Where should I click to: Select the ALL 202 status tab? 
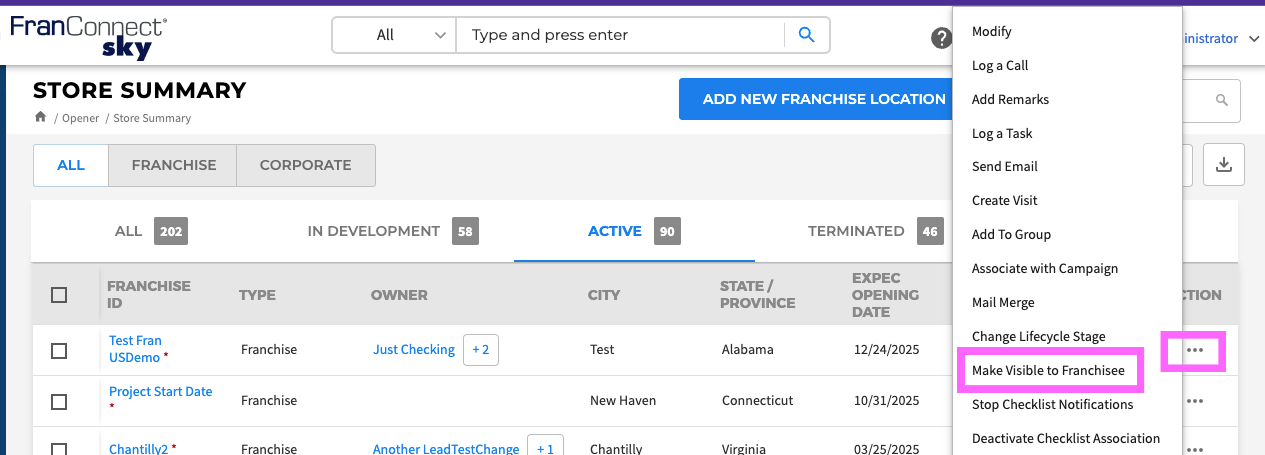coord(151,231)
